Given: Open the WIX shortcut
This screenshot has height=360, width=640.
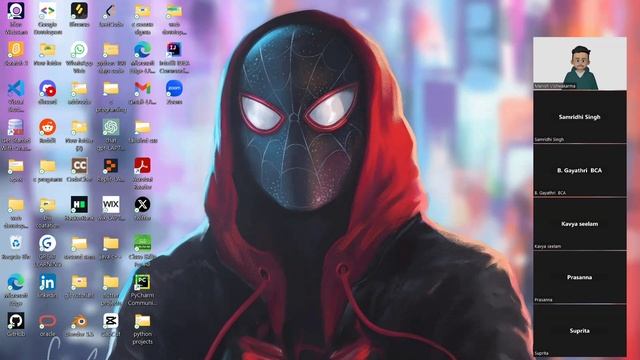Looking at the screenshot, I should [111, 204].
